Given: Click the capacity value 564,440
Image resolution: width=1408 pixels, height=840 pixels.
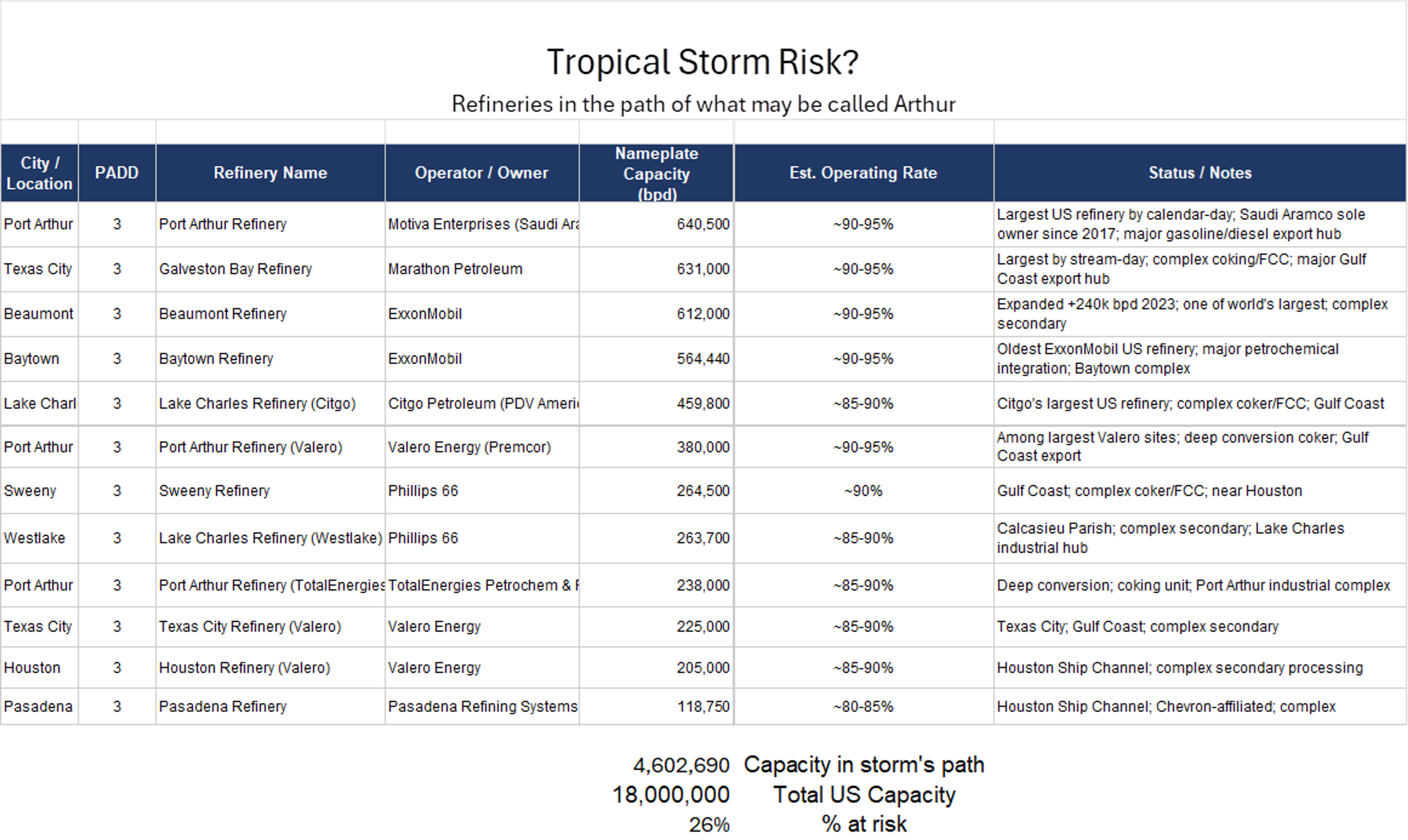Looking at the screenshot, I should click(x=656, y=358).
